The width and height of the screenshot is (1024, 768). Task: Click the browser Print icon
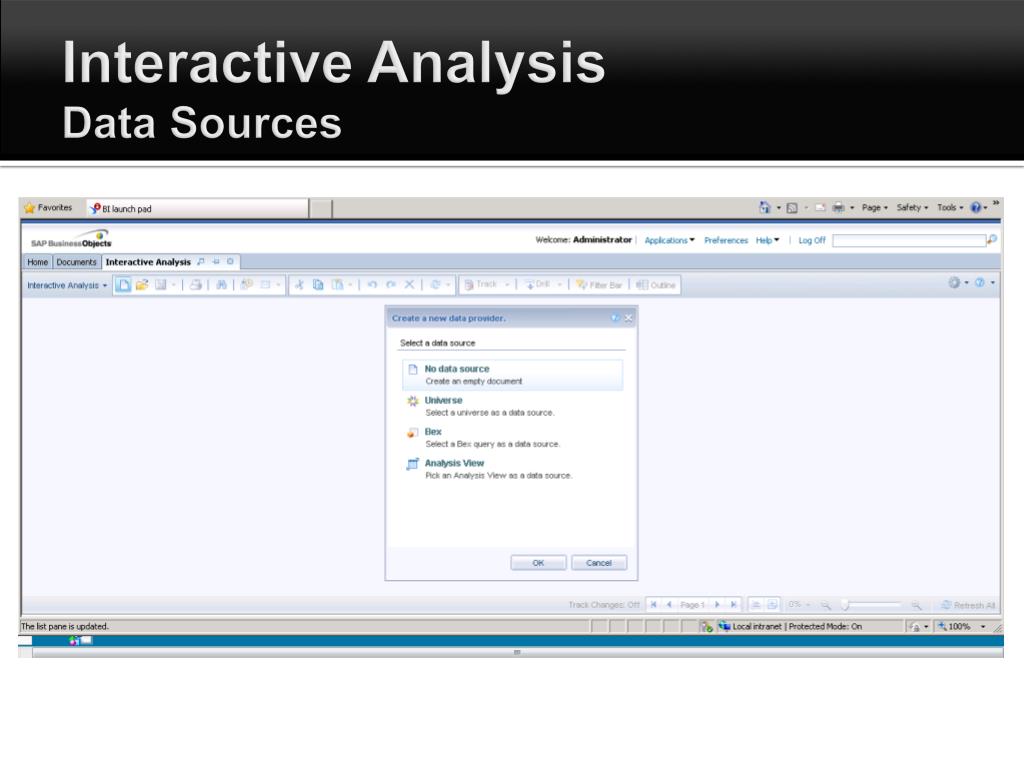point(838,208)
